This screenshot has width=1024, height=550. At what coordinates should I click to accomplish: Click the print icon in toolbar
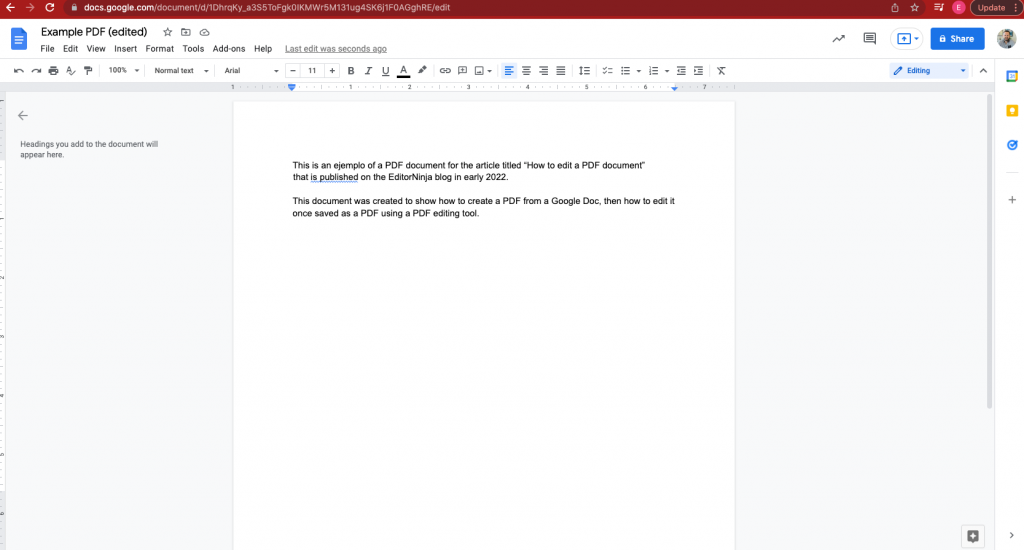tap(54, 71)
